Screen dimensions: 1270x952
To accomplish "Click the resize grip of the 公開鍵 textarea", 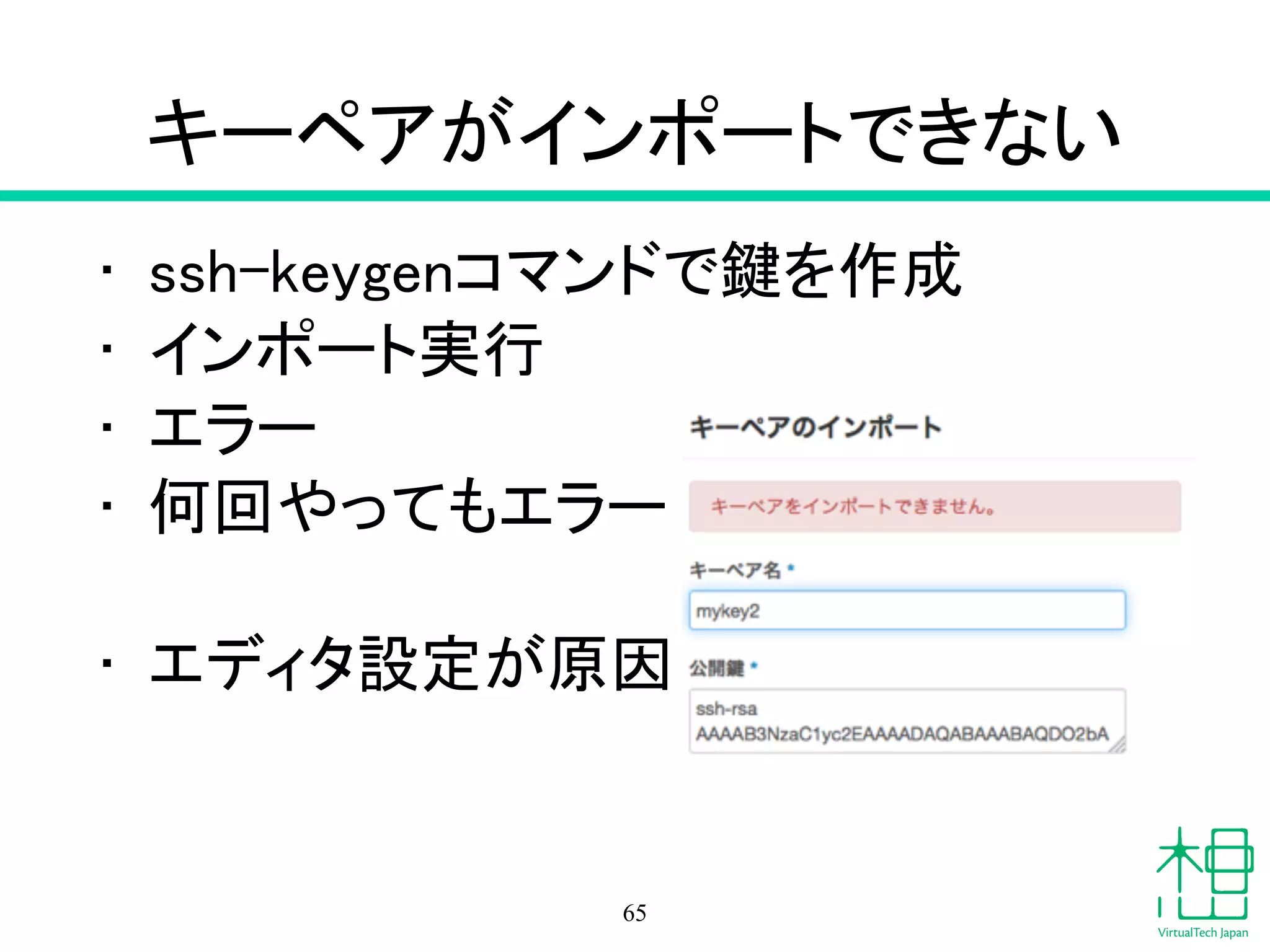I will point(1117,746).
